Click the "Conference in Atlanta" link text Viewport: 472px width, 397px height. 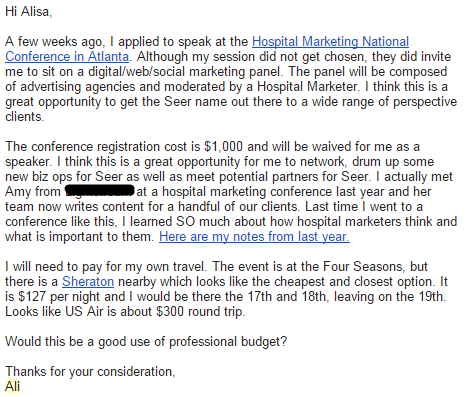67,57
